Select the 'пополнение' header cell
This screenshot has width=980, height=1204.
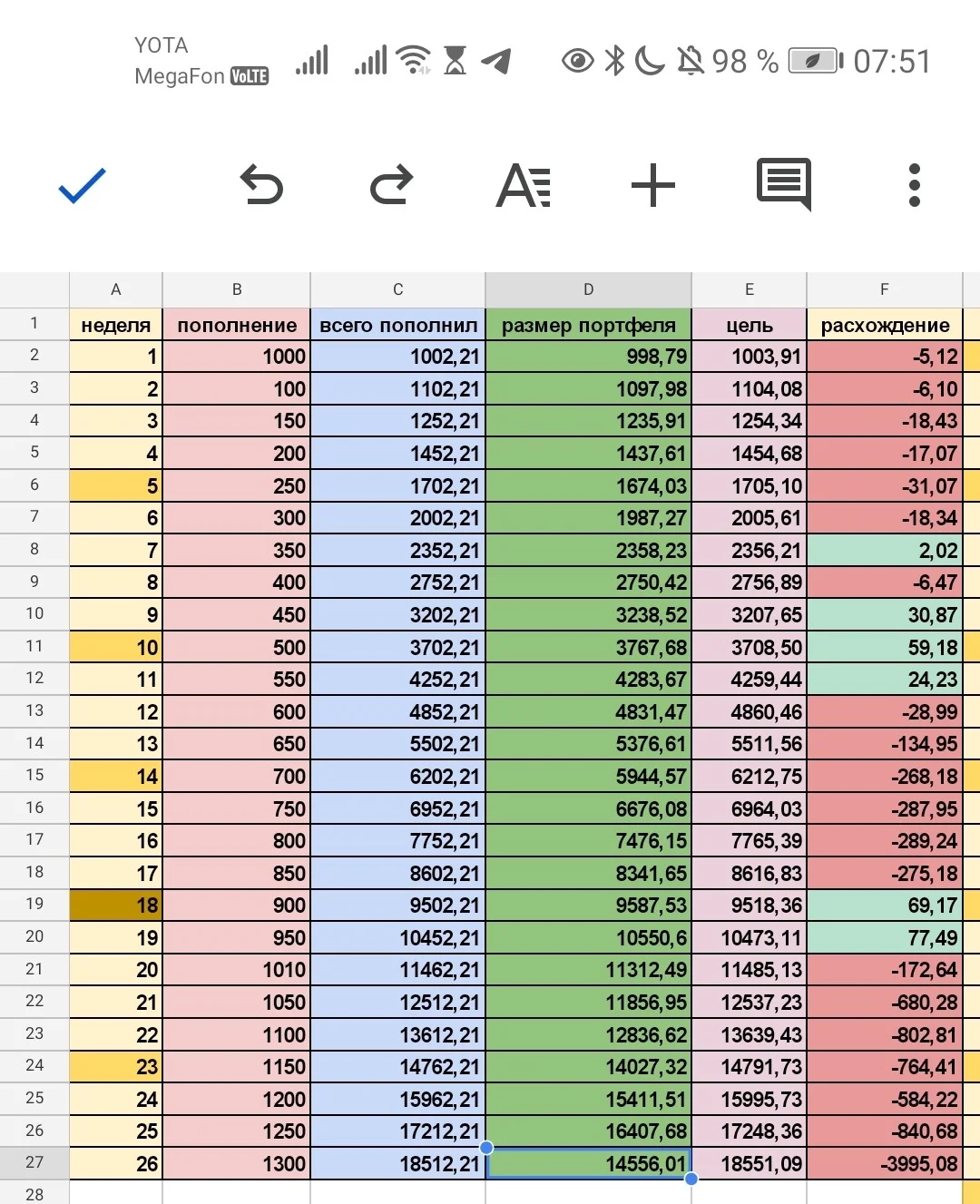(x=237, y=325)
